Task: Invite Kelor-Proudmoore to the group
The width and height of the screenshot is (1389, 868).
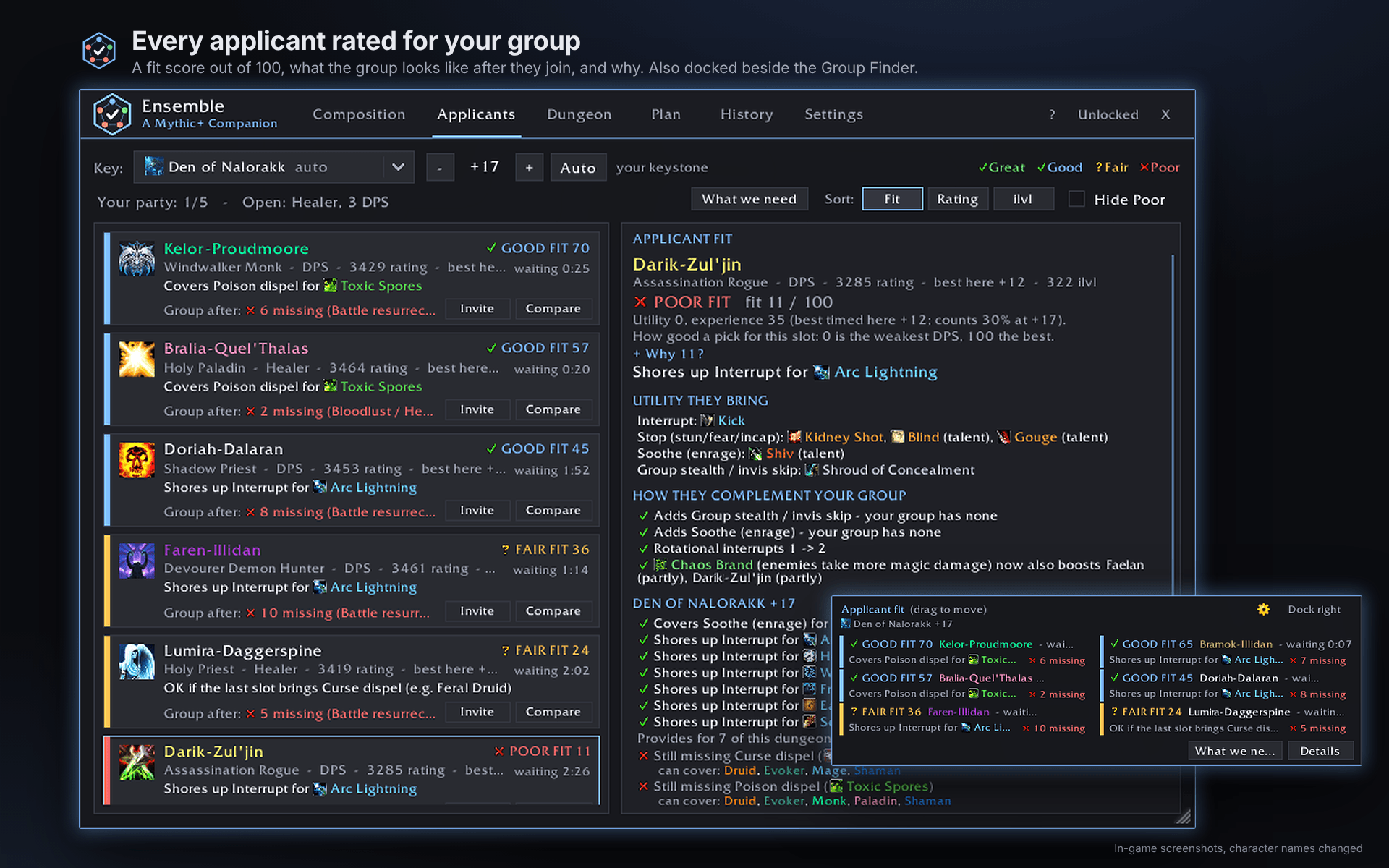Action: pyautogui.click(x=477, y=309)
